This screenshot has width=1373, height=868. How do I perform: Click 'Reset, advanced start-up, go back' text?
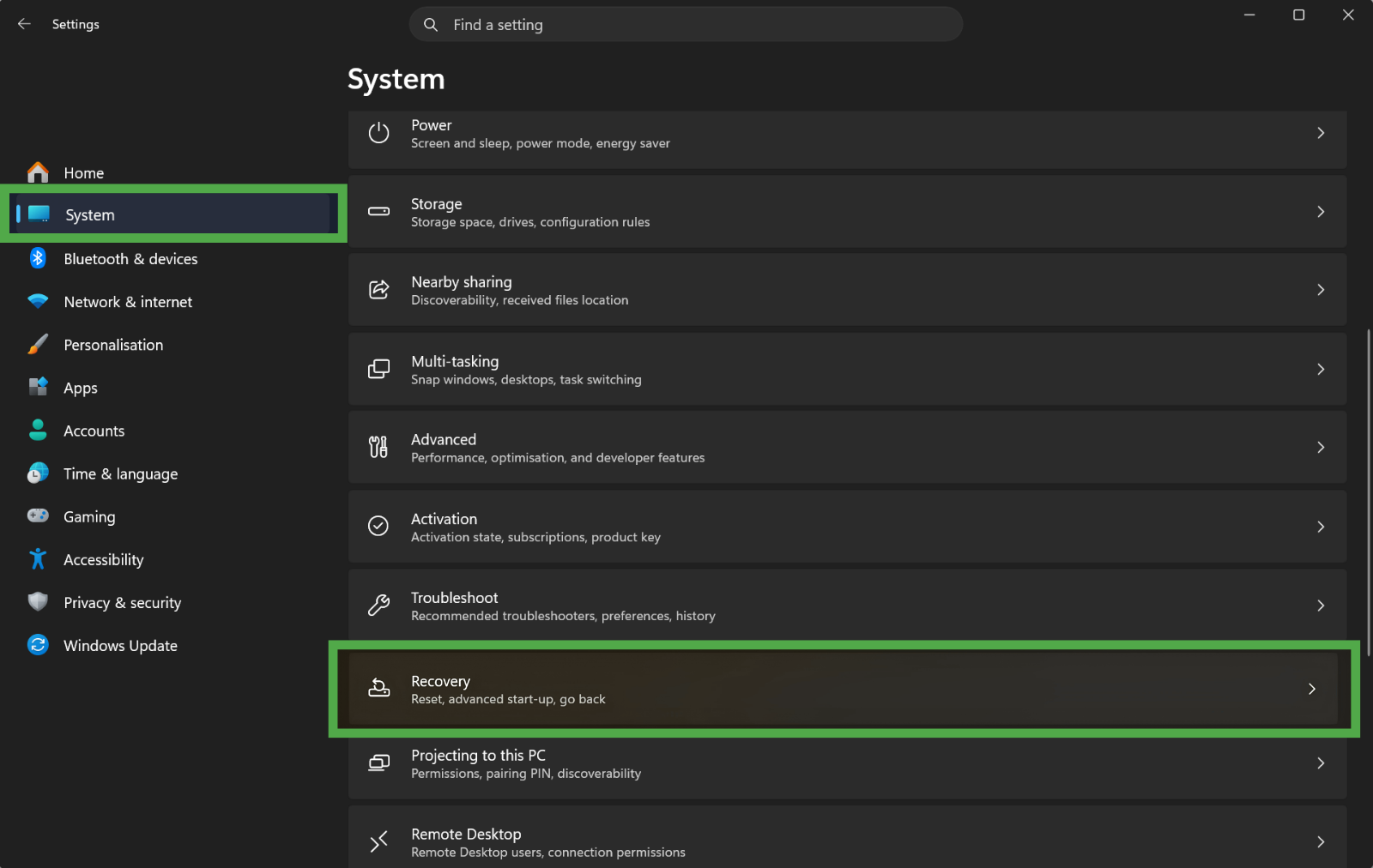tap(508, 699)
